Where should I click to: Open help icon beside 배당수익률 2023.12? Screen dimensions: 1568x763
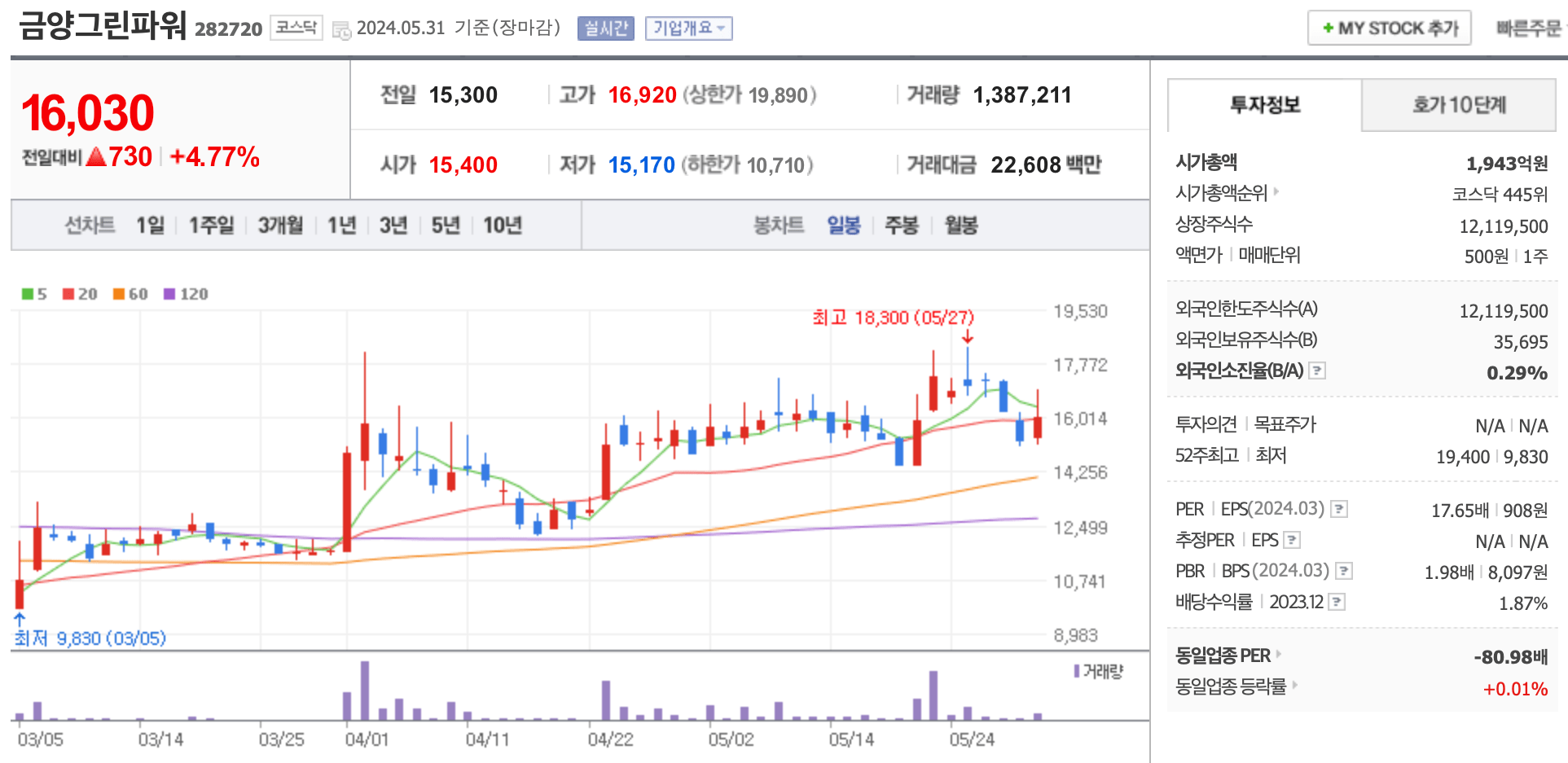point(1337,603)
